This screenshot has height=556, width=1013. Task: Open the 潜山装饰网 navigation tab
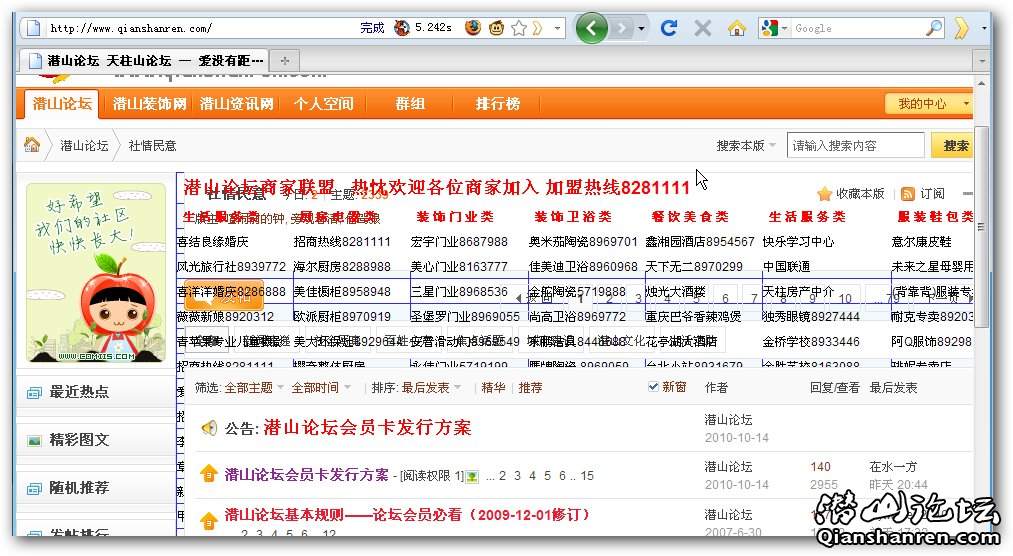pos(149,103)
